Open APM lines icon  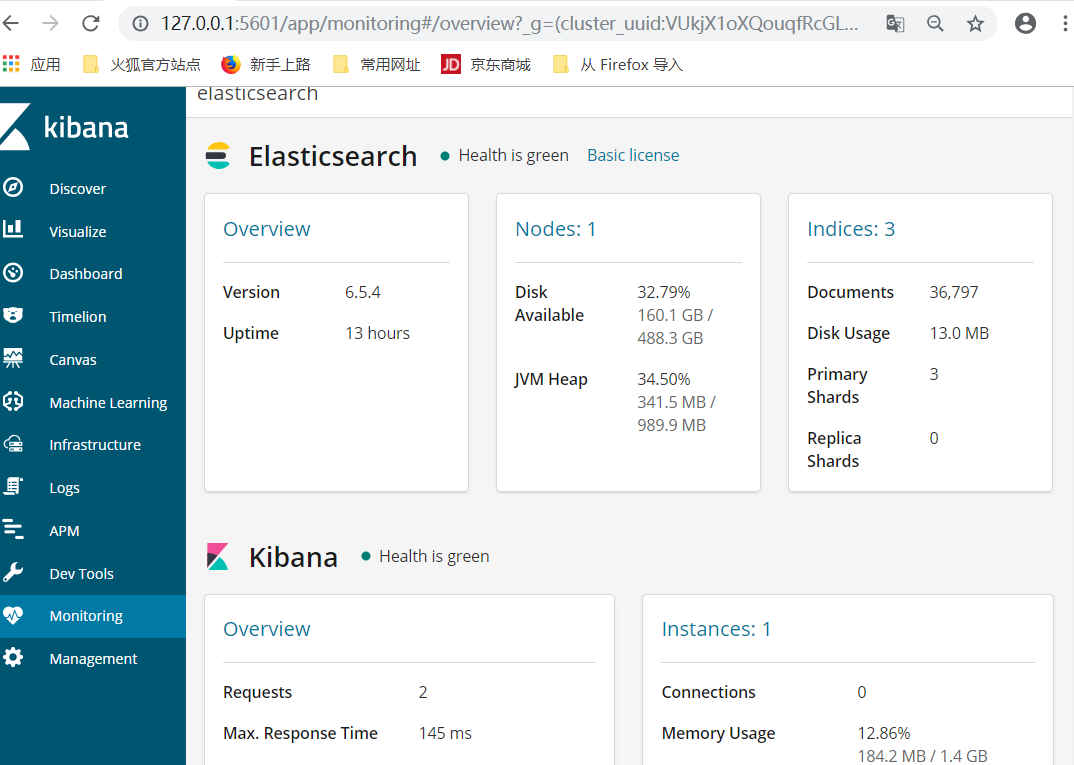coord(13,529)
